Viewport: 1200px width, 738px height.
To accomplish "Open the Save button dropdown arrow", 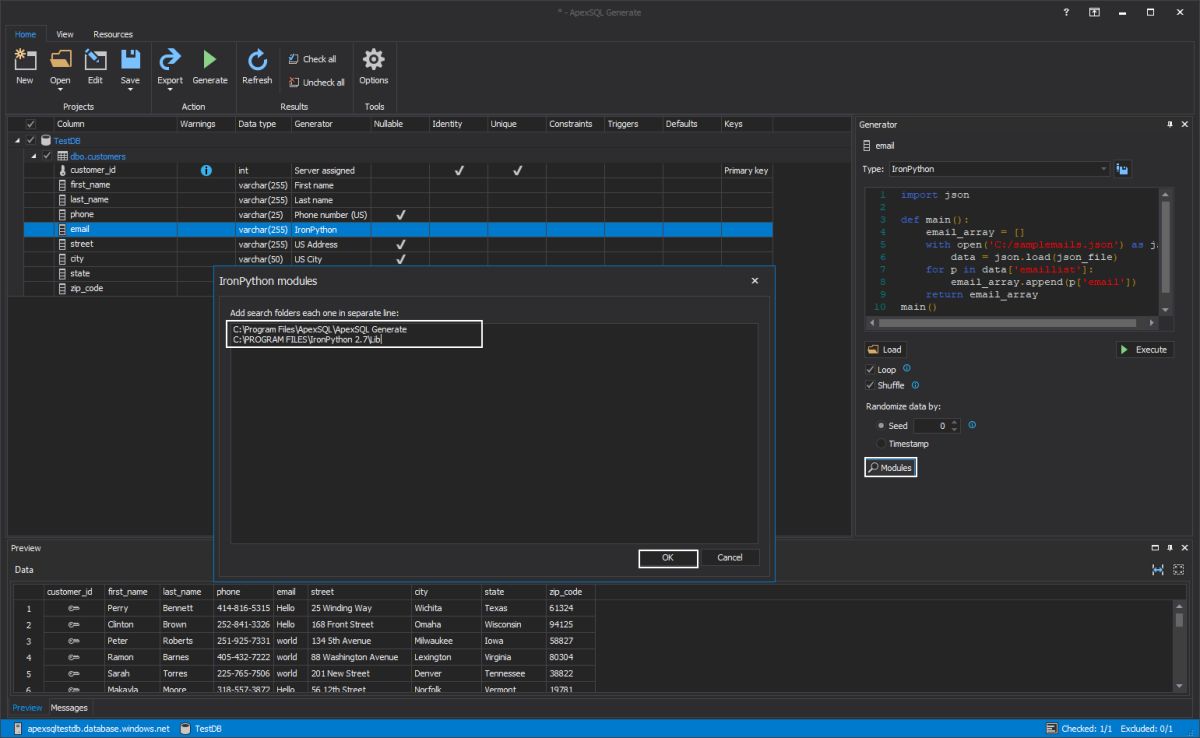I will pyautogui.click(x=130, y=90).
